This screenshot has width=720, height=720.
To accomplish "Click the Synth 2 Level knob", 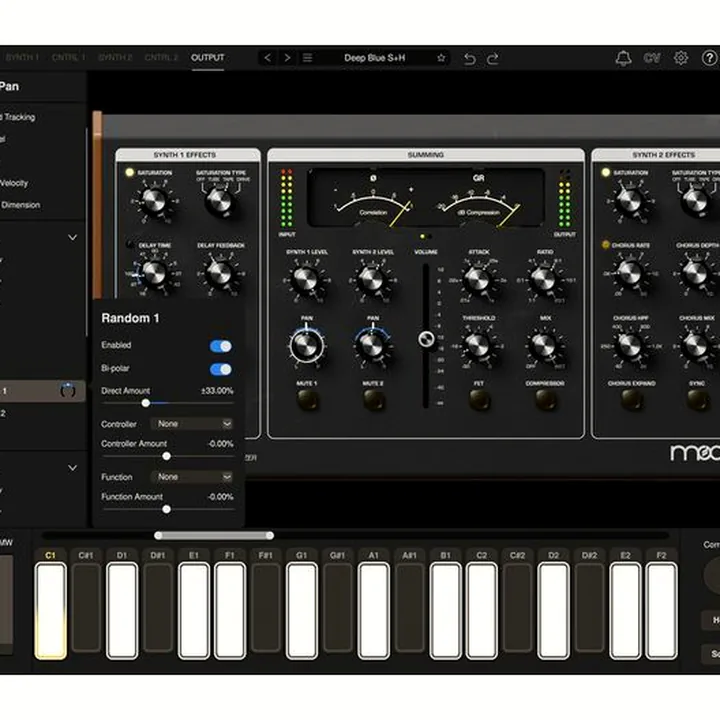I will click(372, 280).
